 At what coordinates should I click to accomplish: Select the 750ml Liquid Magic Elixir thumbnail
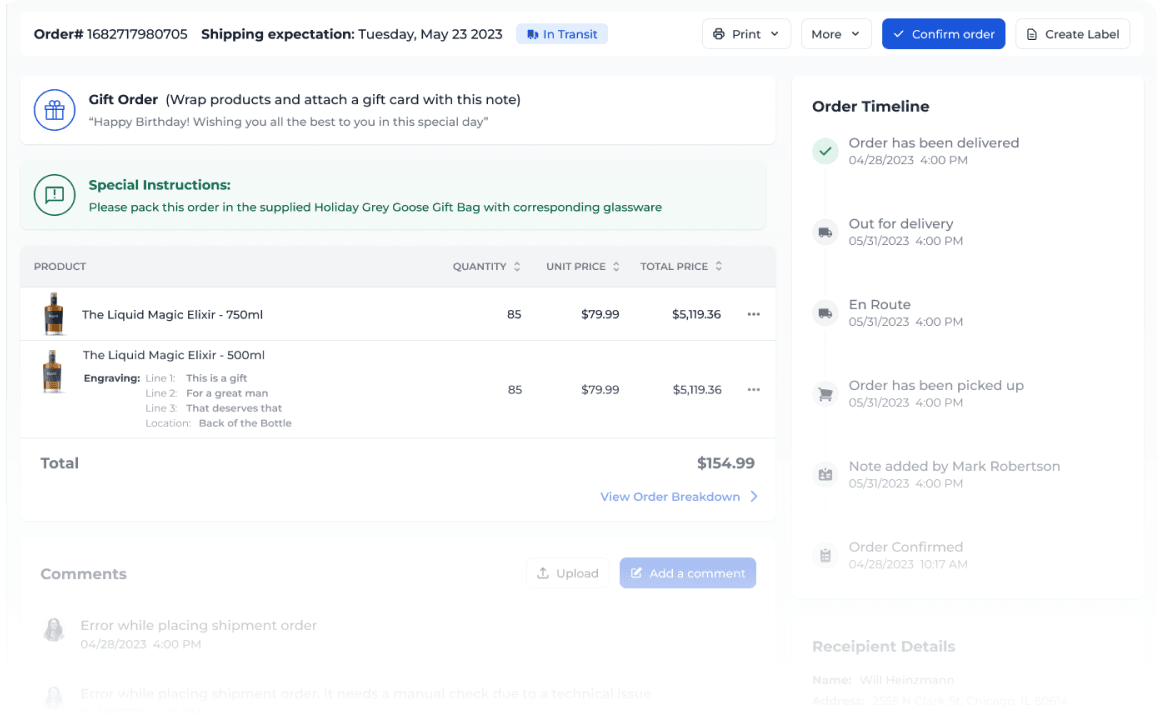(x=53, y=314)
